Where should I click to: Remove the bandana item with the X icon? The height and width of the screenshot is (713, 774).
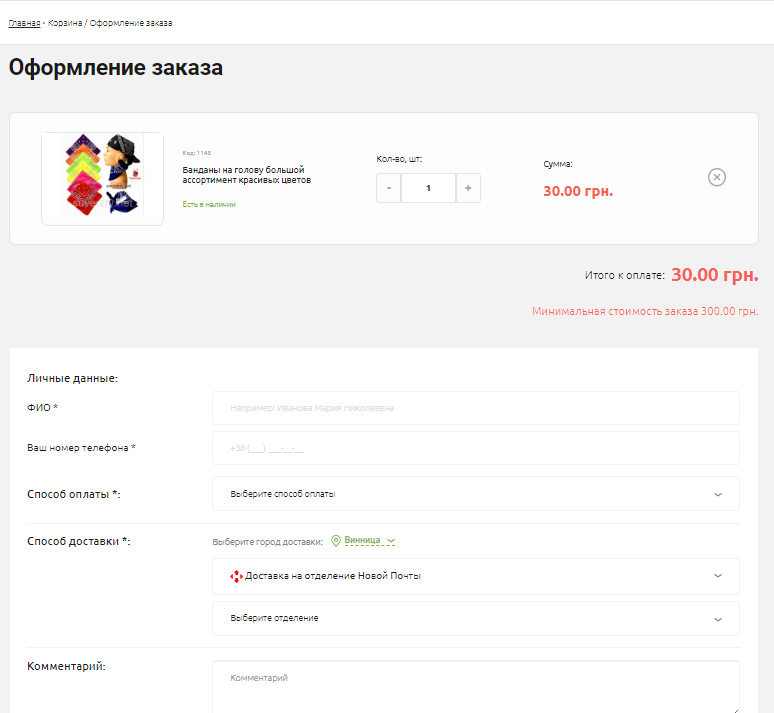[x=717, y=177]
